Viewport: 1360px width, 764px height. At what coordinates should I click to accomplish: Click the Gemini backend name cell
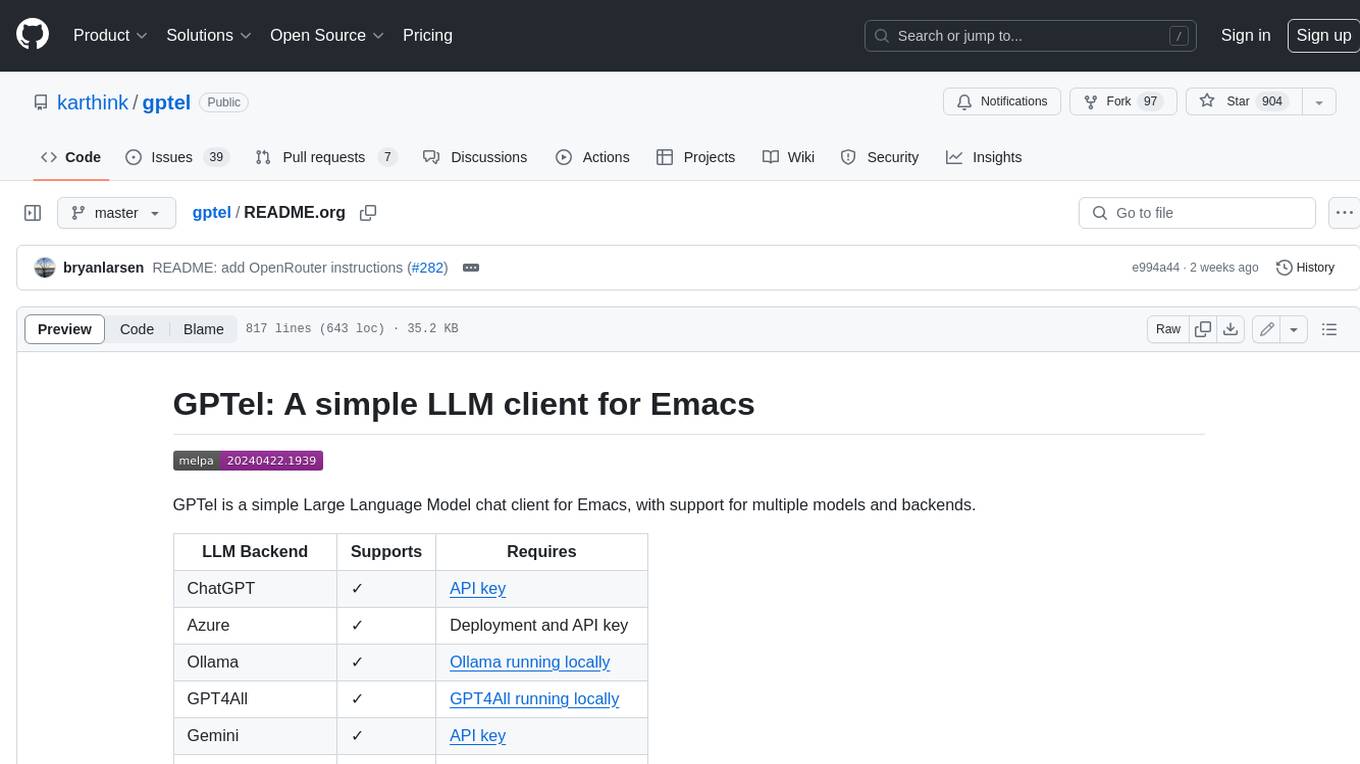coord(255,736)
